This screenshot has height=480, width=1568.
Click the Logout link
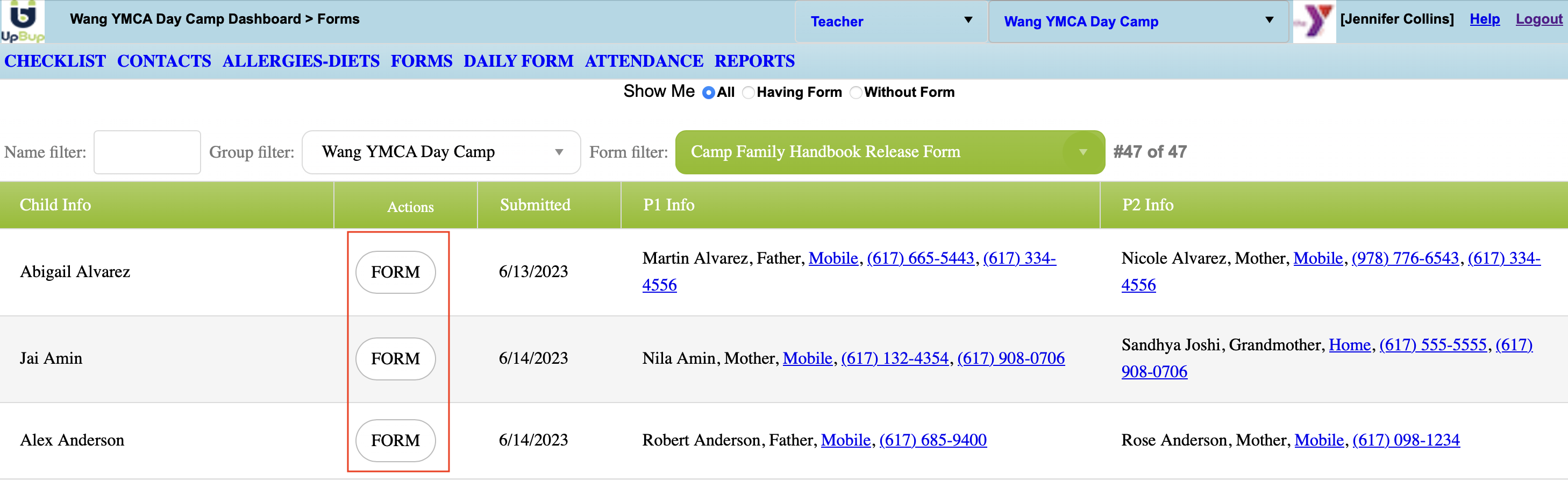click(1538, 19)
